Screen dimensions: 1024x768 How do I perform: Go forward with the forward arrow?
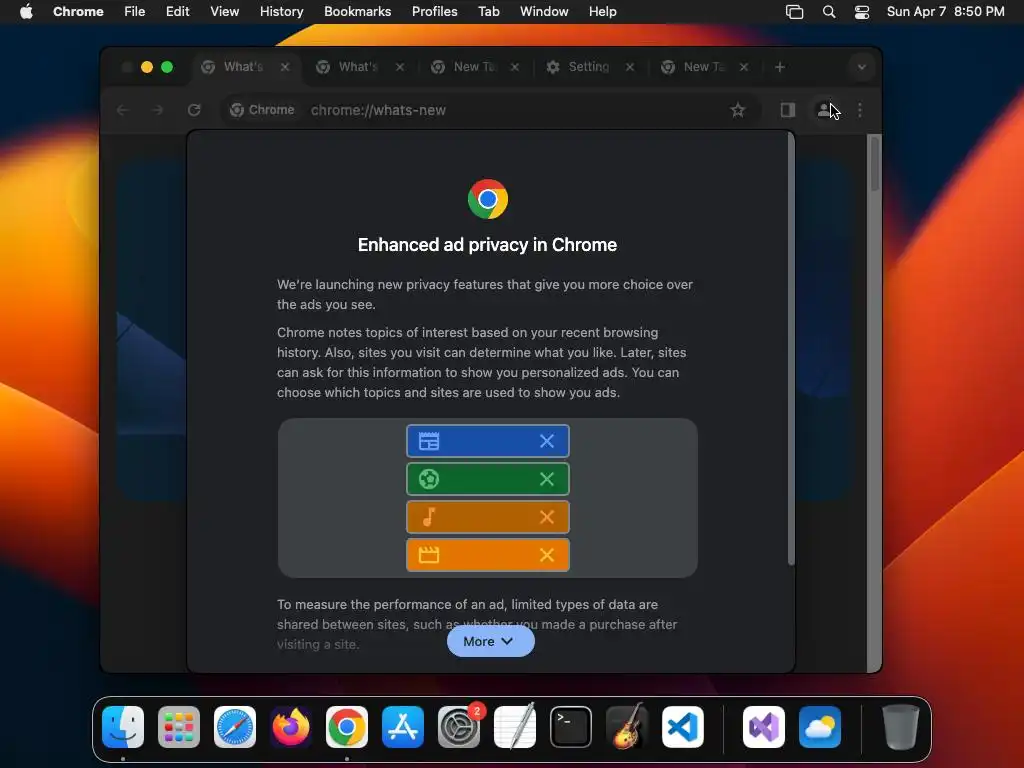click(x=157, y=110)
